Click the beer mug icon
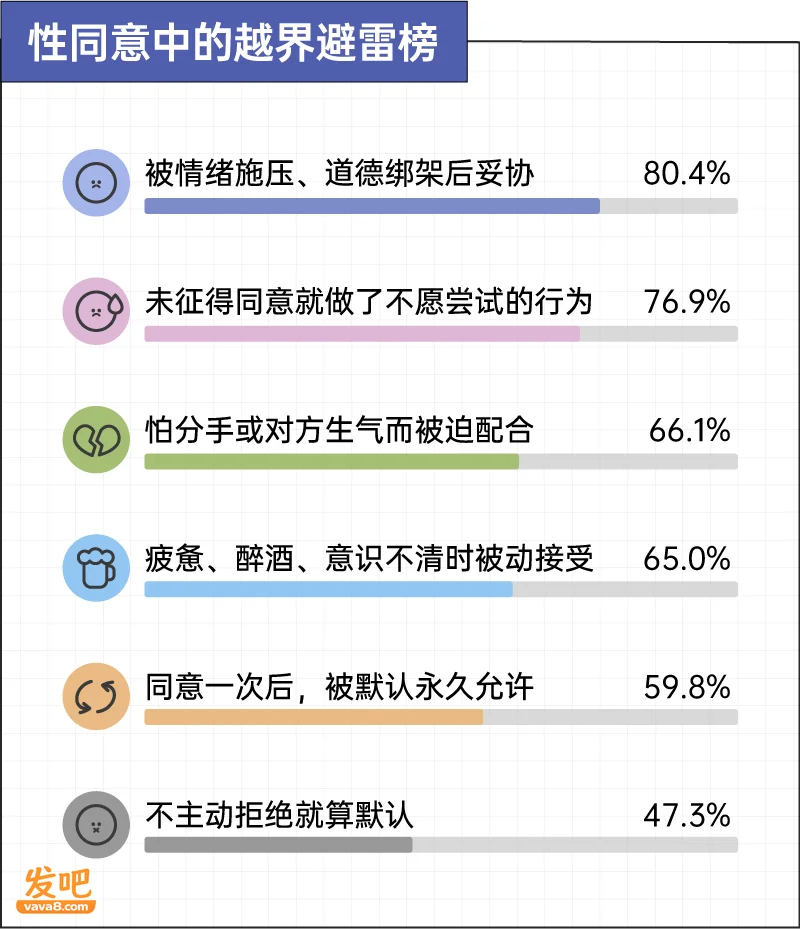The image size is (800, 930). pos(96,568)
